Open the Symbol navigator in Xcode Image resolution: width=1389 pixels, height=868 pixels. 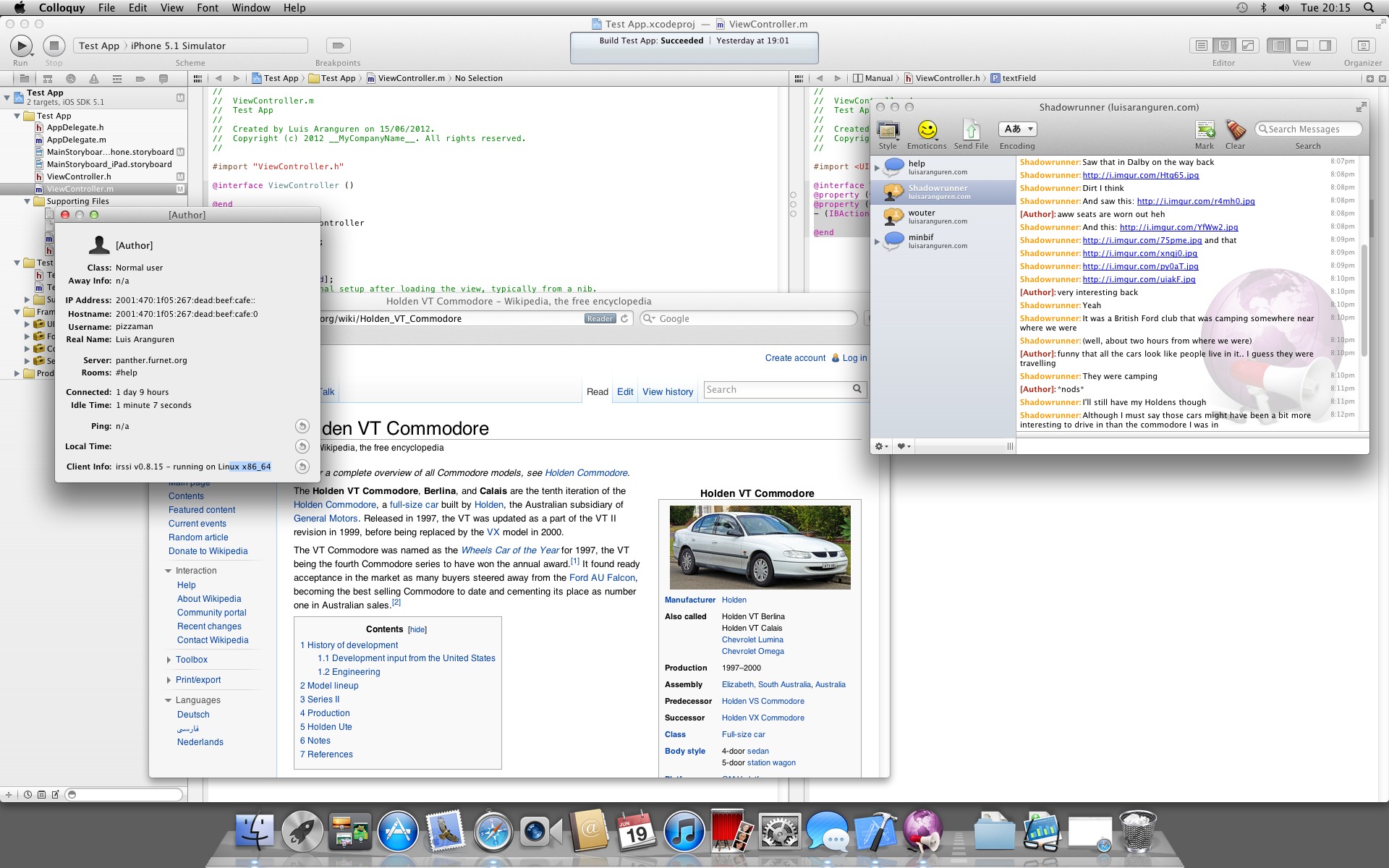pos(48,78)
